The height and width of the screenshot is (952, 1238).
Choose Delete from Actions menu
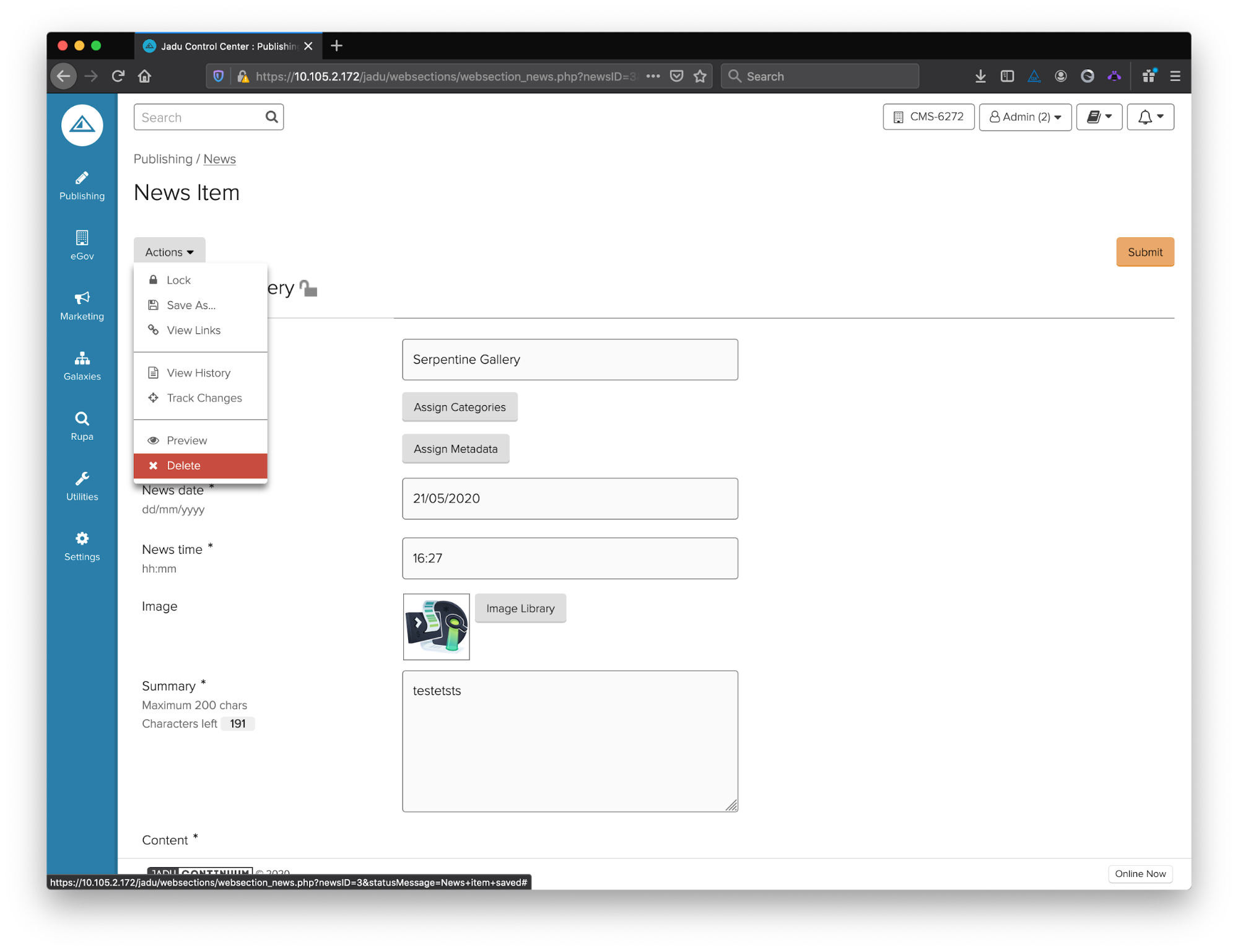coord(200,466)
